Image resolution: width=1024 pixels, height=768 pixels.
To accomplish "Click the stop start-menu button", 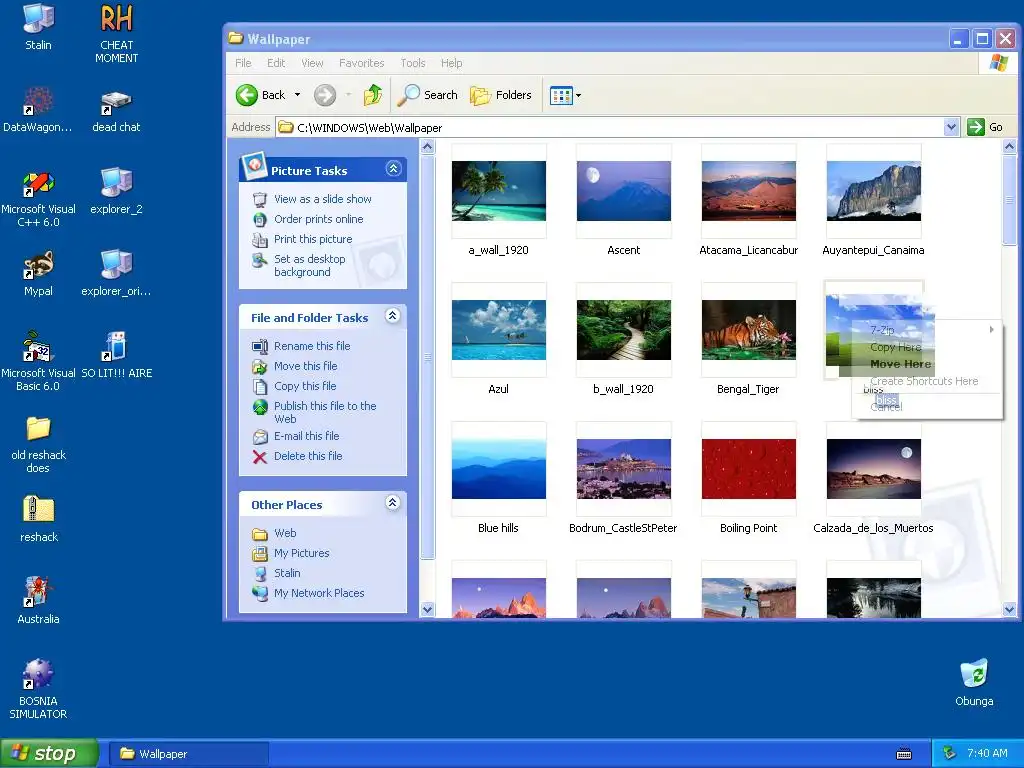I will pos(49,754).
